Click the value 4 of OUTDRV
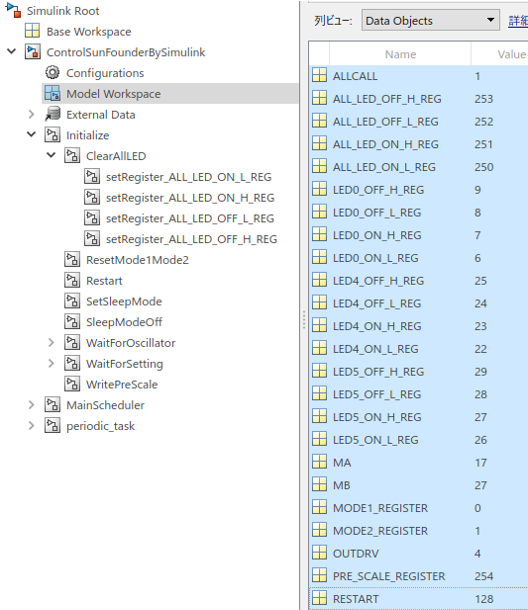This screenshot has height=610, width=528. click(477, 553)
